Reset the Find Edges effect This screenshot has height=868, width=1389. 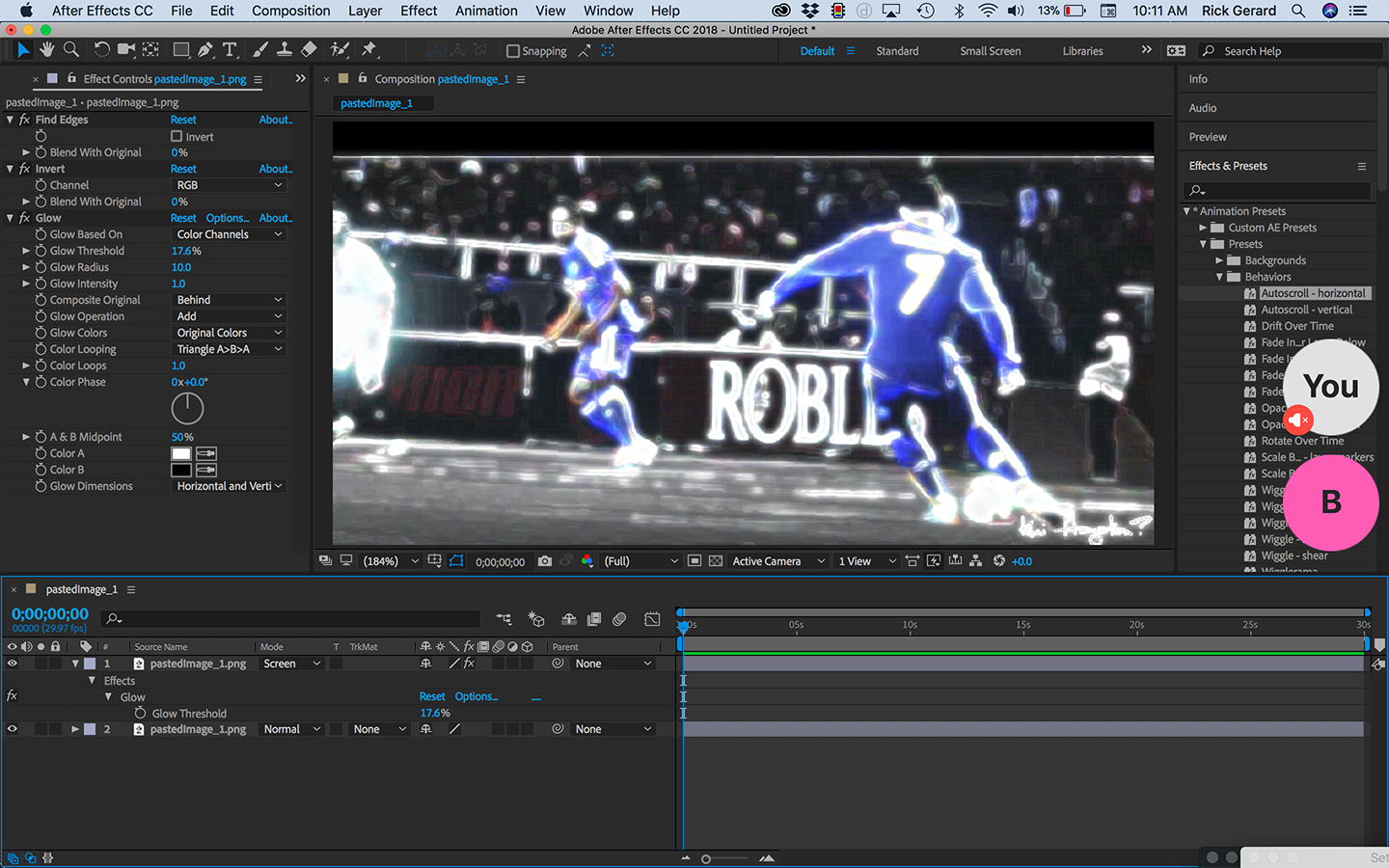(183, 120)
